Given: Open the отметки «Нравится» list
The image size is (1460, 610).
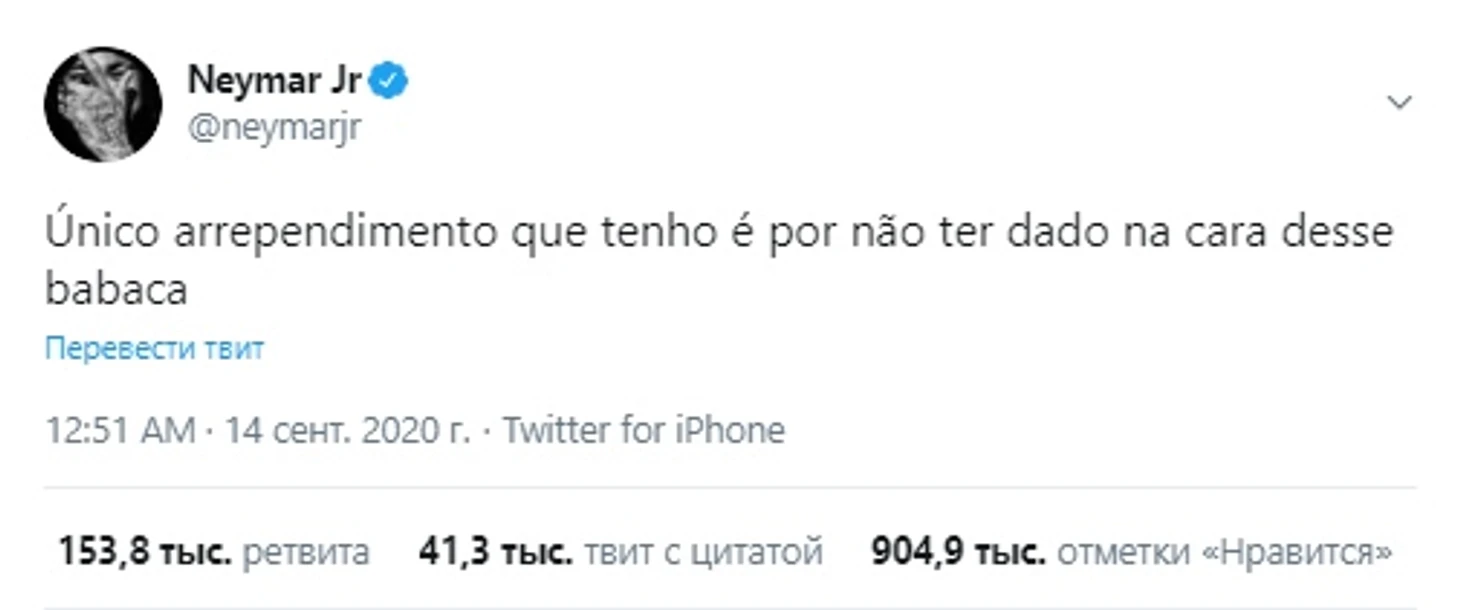Looking at the screenshot, I should (1224, 552).
